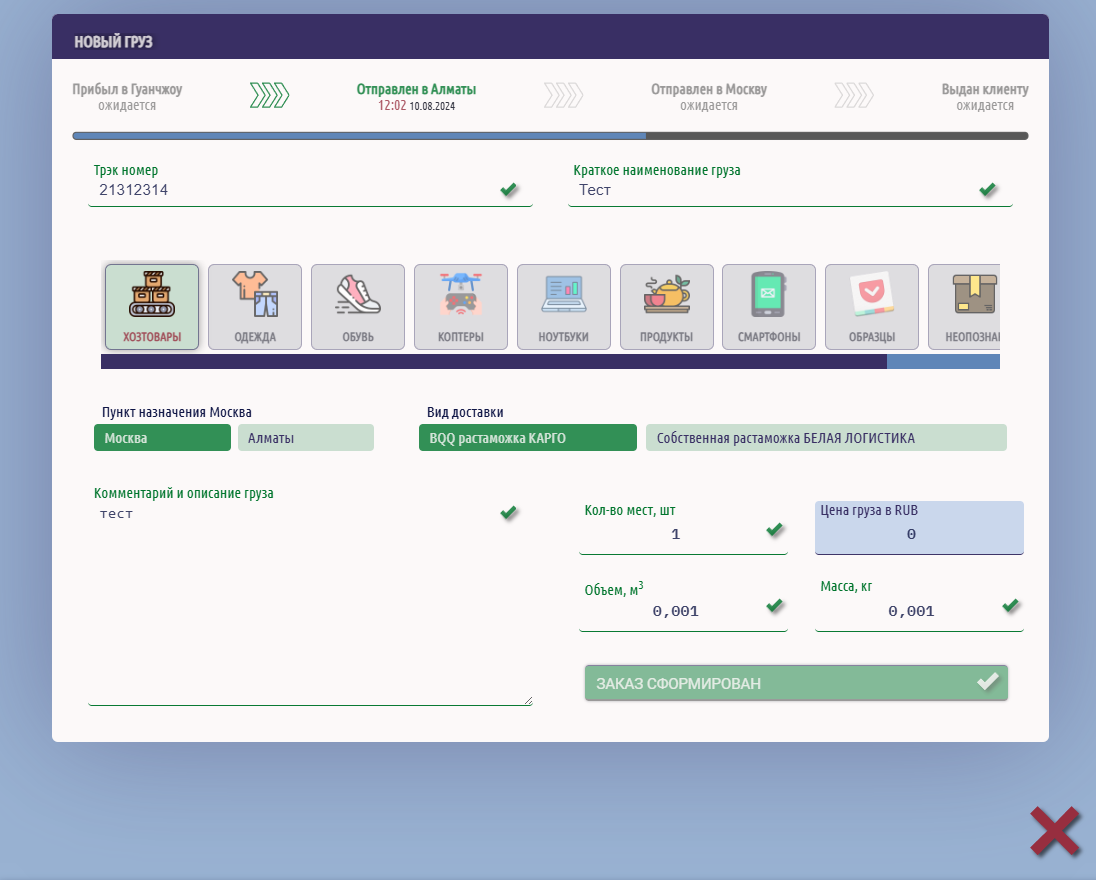Choose Собственная растаможка БЕЛАЯ ЛОГИСТИКА
The width and height of the screenshot is (1096, 880).
tap(826, 438)
